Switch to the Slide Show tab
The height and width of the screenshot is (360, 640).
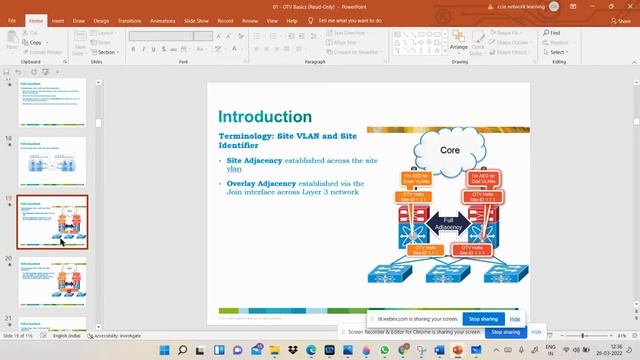pyautogui.click(x=196, y=20)
